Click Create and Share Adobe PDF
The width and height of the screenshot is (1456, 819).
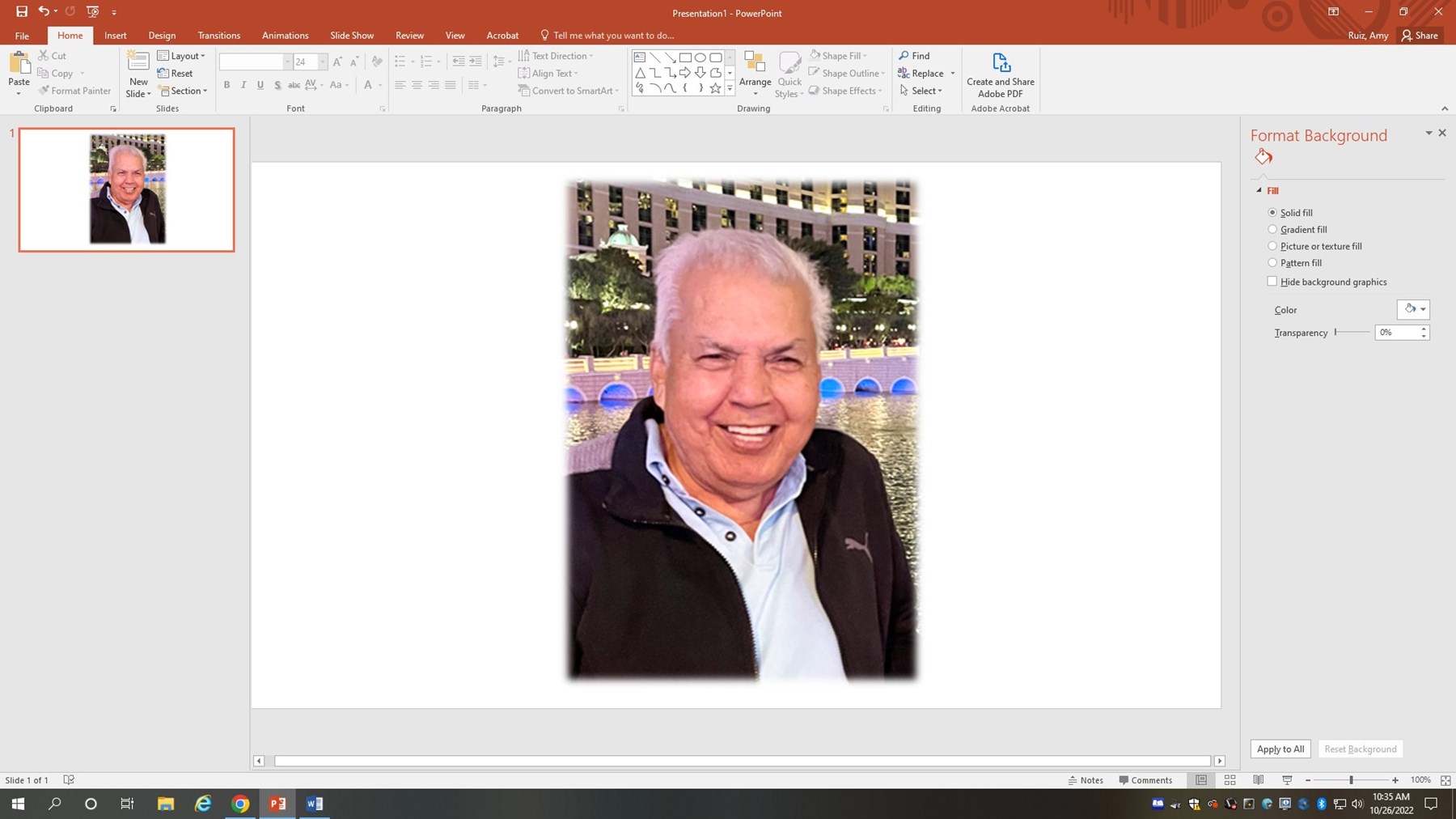pos(1000,73)
